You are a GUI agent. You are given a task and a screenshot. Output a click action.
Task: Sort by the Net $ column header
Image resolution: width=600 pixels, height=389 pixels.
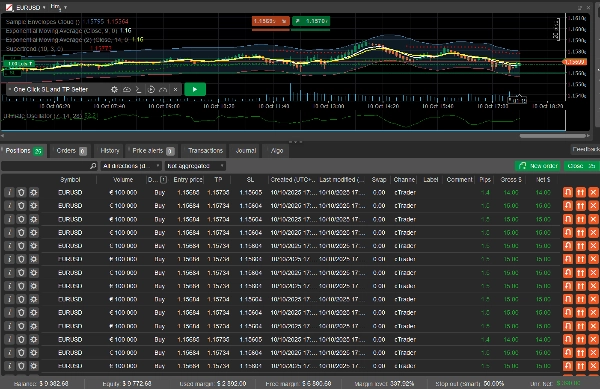(x=543, y=180)
